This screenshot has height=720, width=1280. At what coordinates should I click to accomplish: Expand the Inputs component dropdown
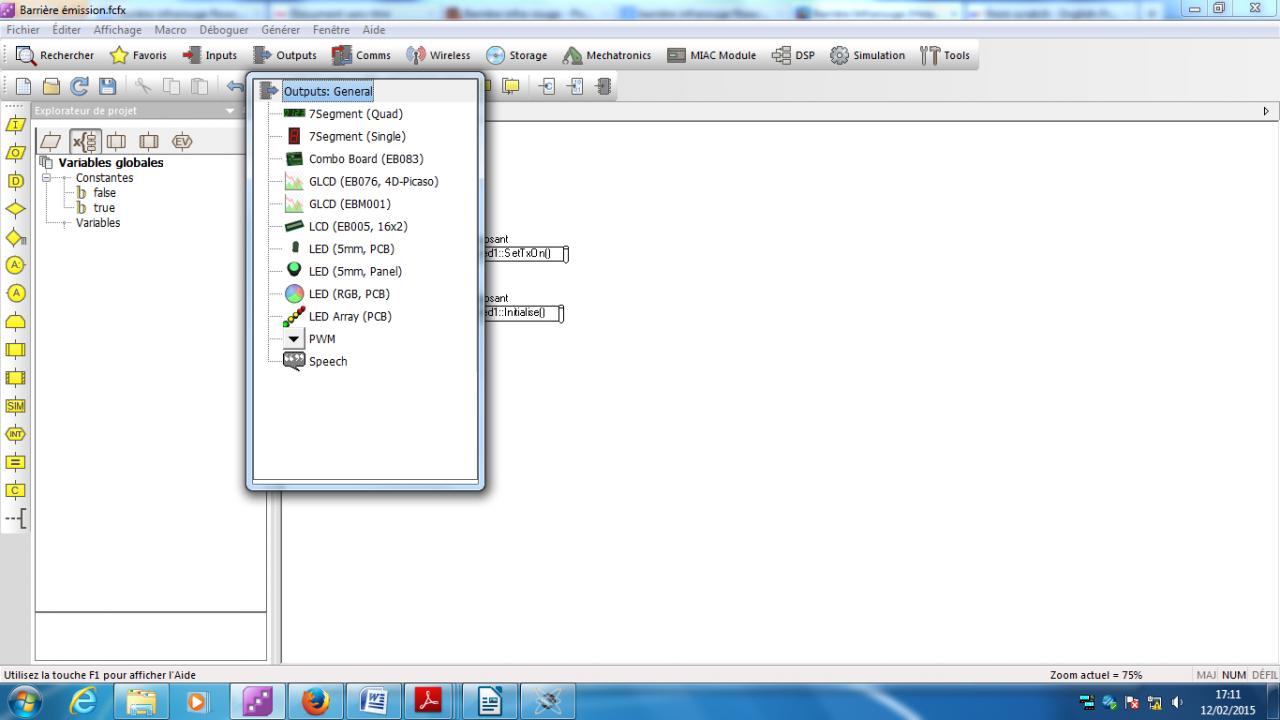click(210, 56)
